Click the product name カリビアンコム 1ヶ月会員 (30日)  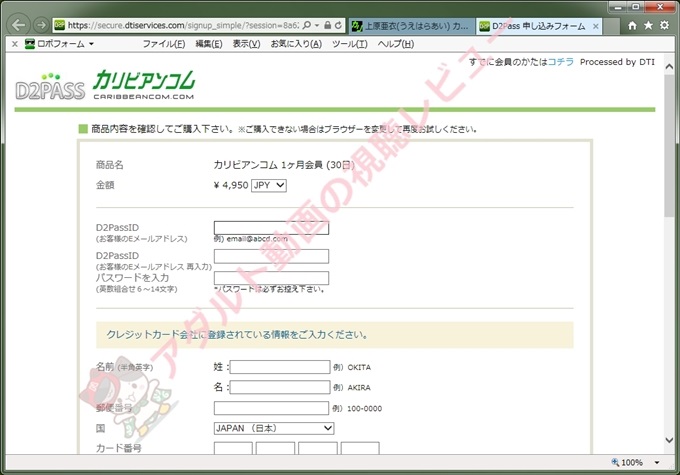(x=284, y=165)
